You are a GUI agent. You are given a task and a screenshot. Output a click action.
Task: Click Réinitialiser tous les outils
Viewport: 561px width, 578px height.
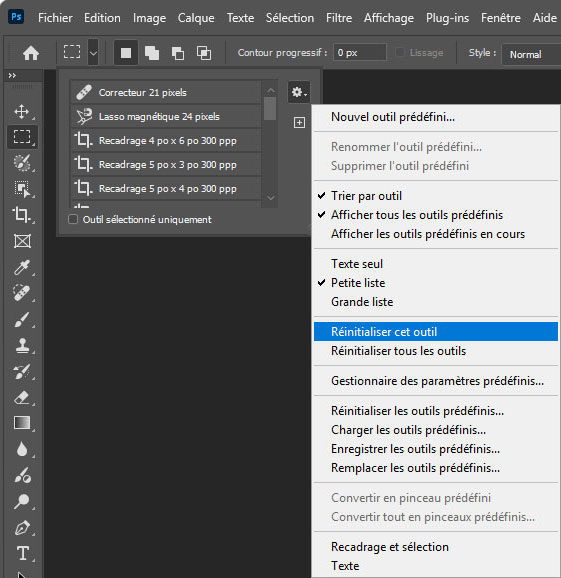(436, 351)
